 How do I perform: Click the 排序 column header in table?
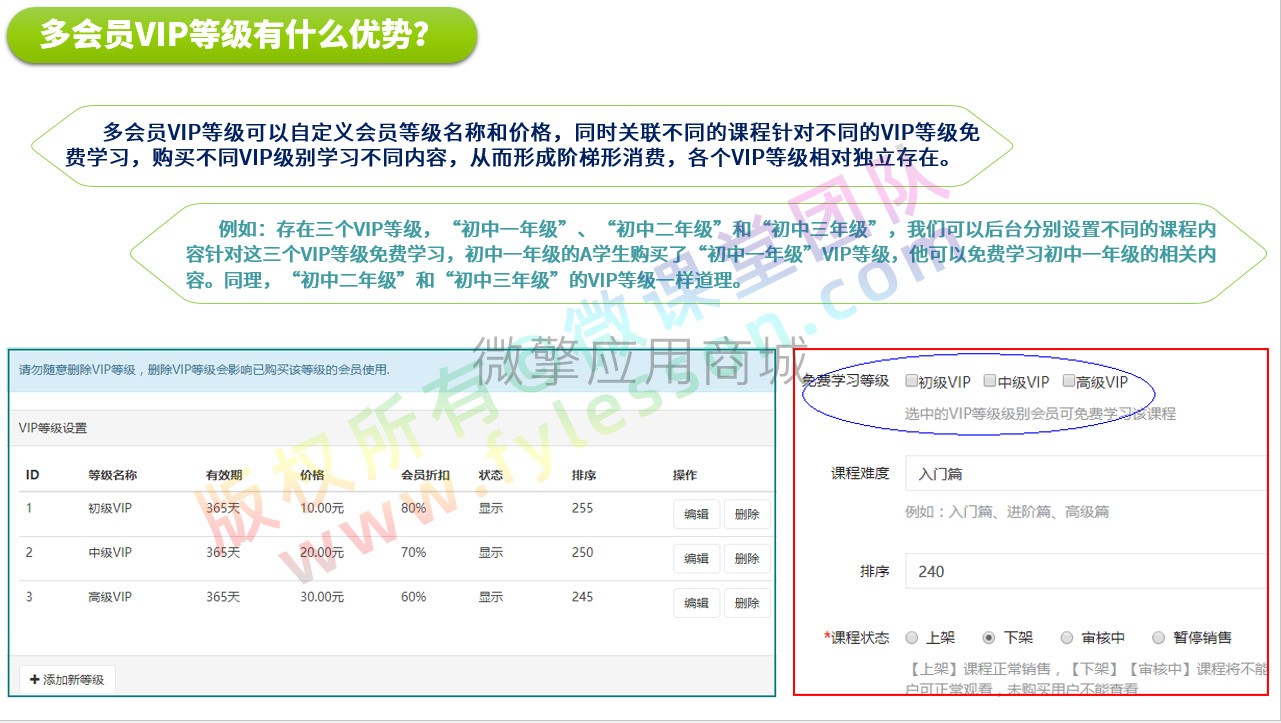point(584,475)
